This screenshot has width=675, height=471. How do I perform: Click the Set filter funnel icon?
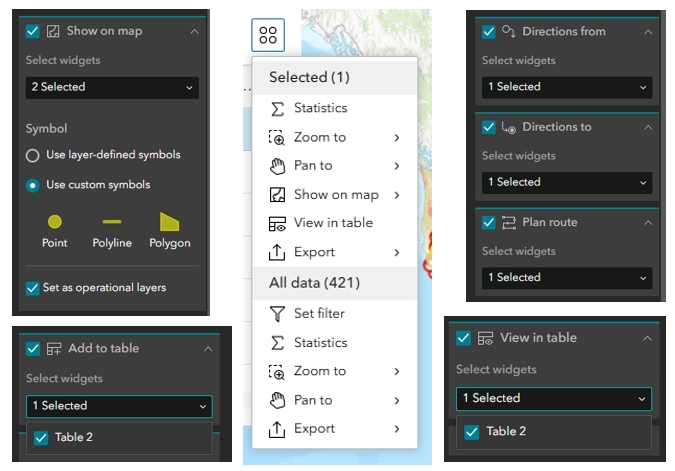[277, 314]
